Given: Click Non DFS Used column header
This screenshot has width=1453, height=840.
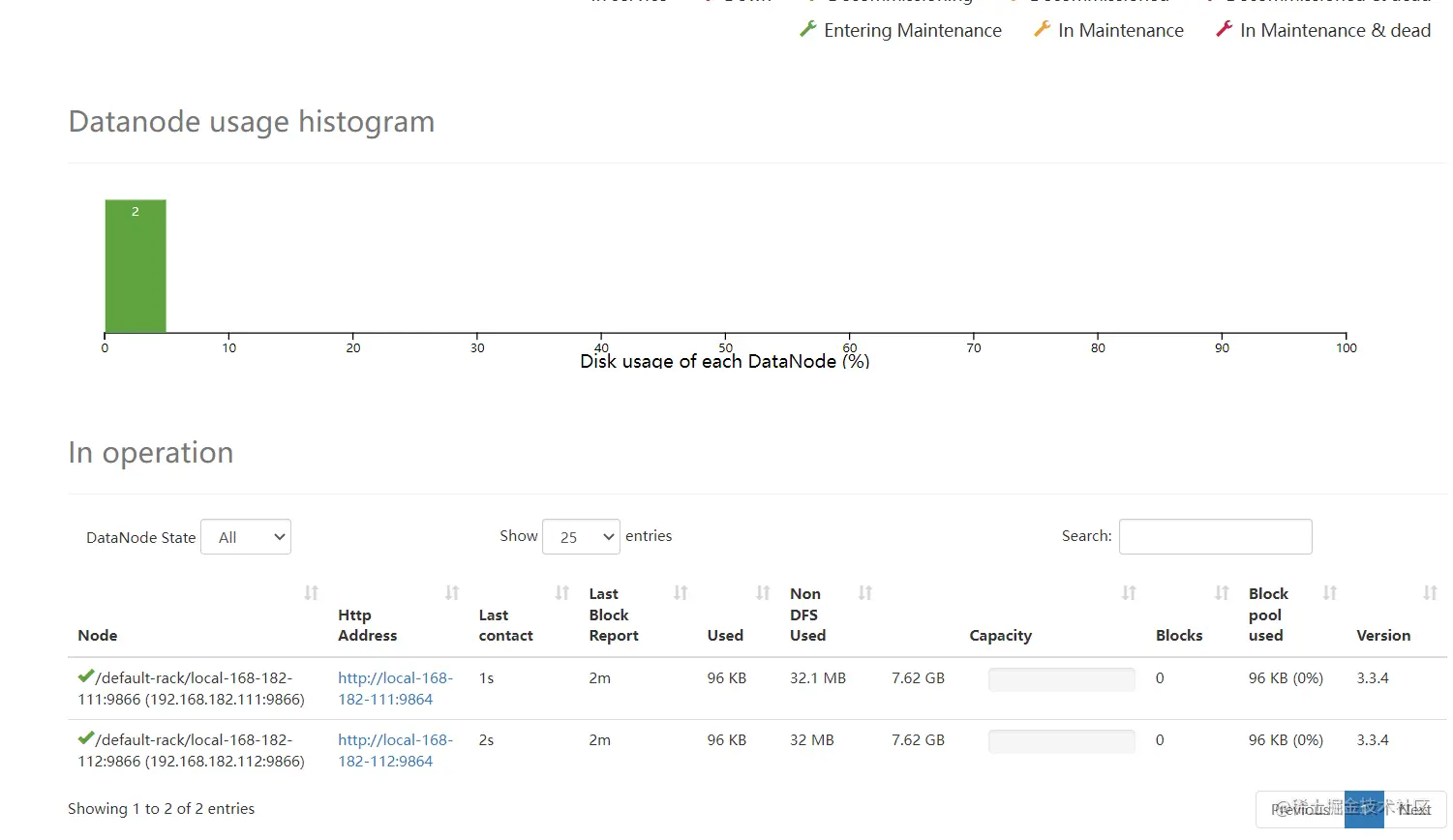Looking at the screenshot, I should tap(807, 615).
